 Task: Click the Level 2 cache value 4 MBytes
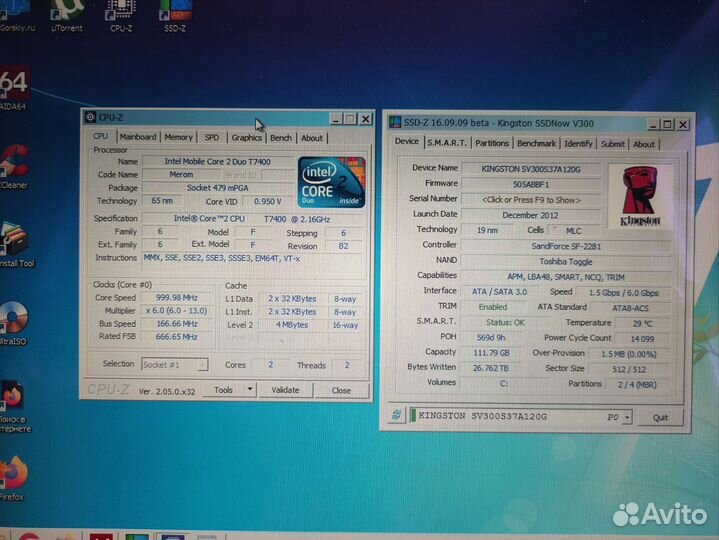point(292,325)
